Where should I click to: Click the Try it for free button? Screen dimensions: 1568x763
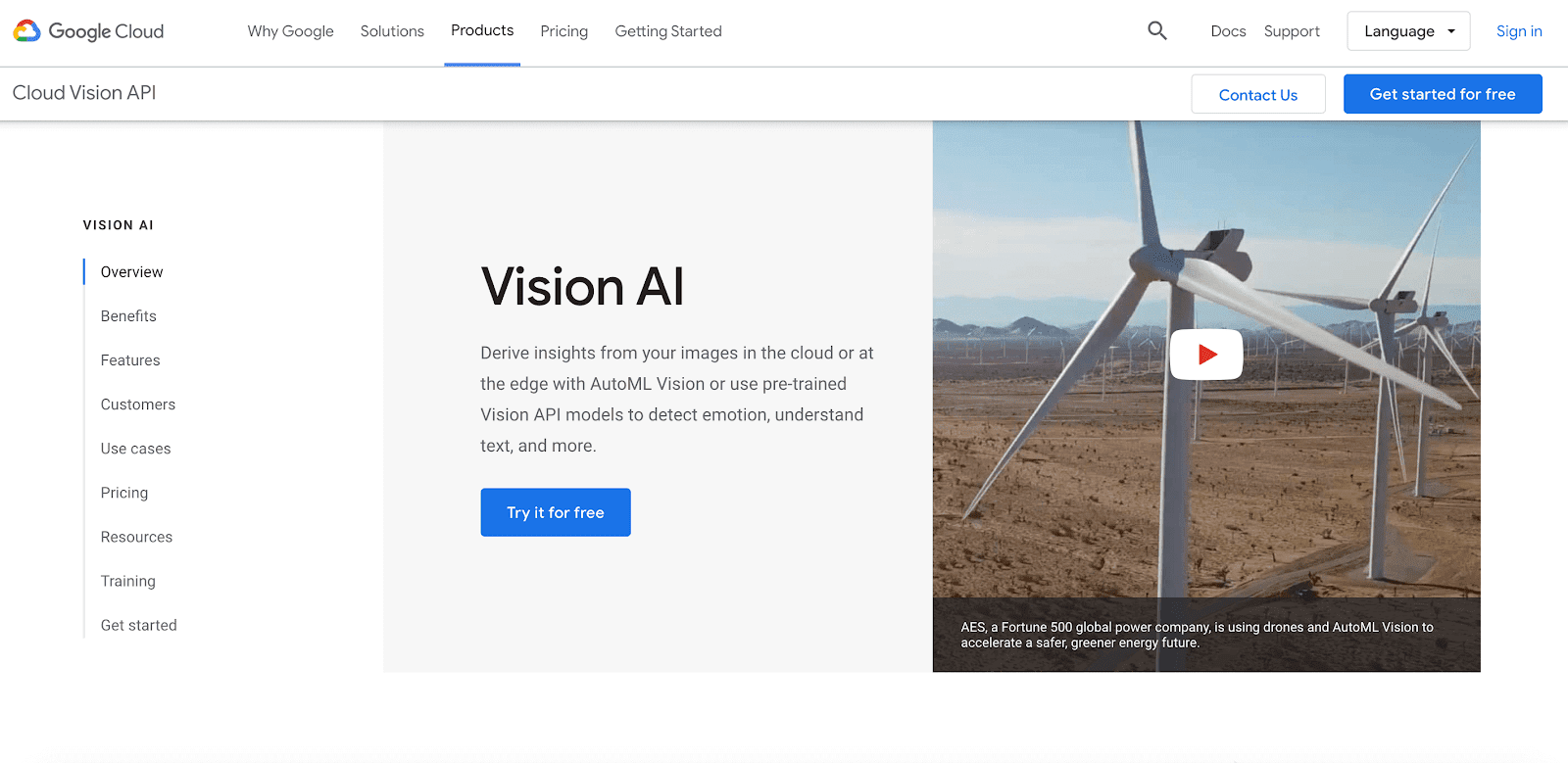556,512
